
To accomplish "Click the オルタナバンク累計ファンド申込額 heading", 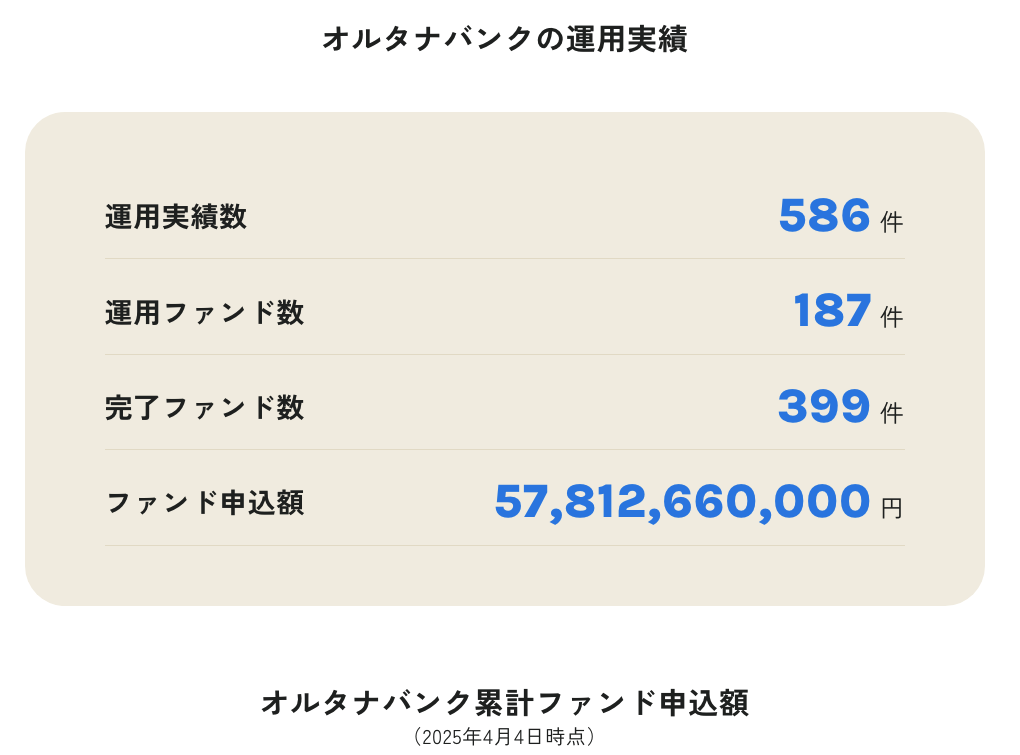I will point(505,703).
